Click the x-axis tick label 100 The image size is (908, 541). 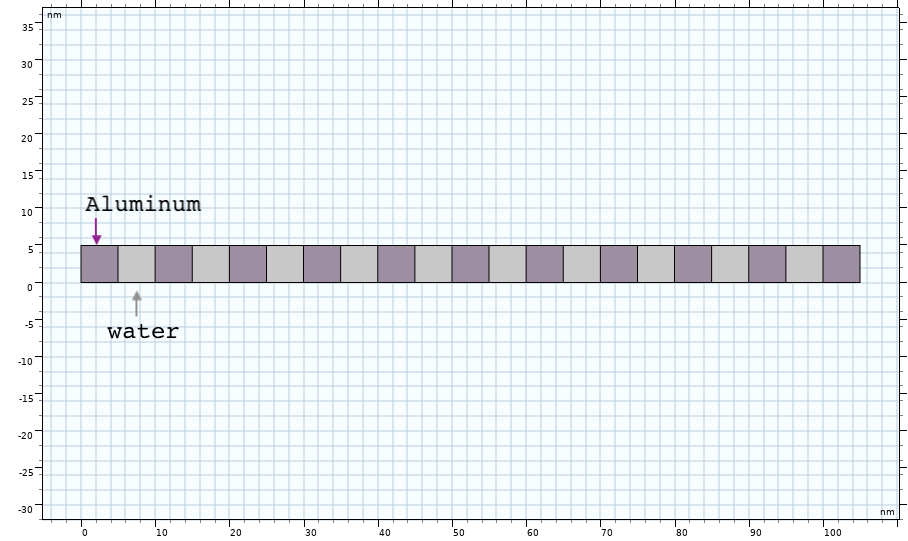coord(831,533)
